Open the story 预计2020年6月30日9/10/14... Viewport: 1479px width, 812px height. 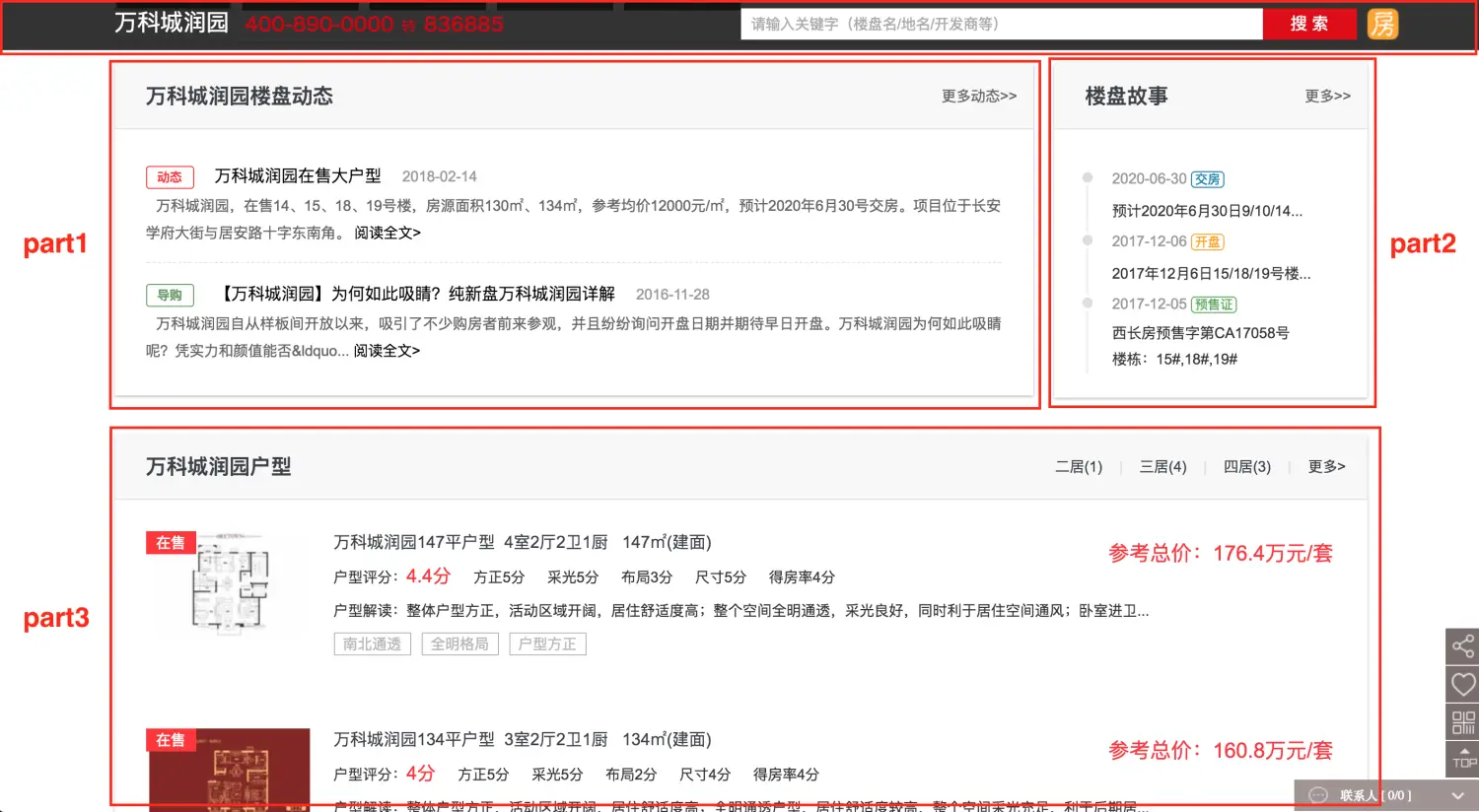coord(1207,210)
